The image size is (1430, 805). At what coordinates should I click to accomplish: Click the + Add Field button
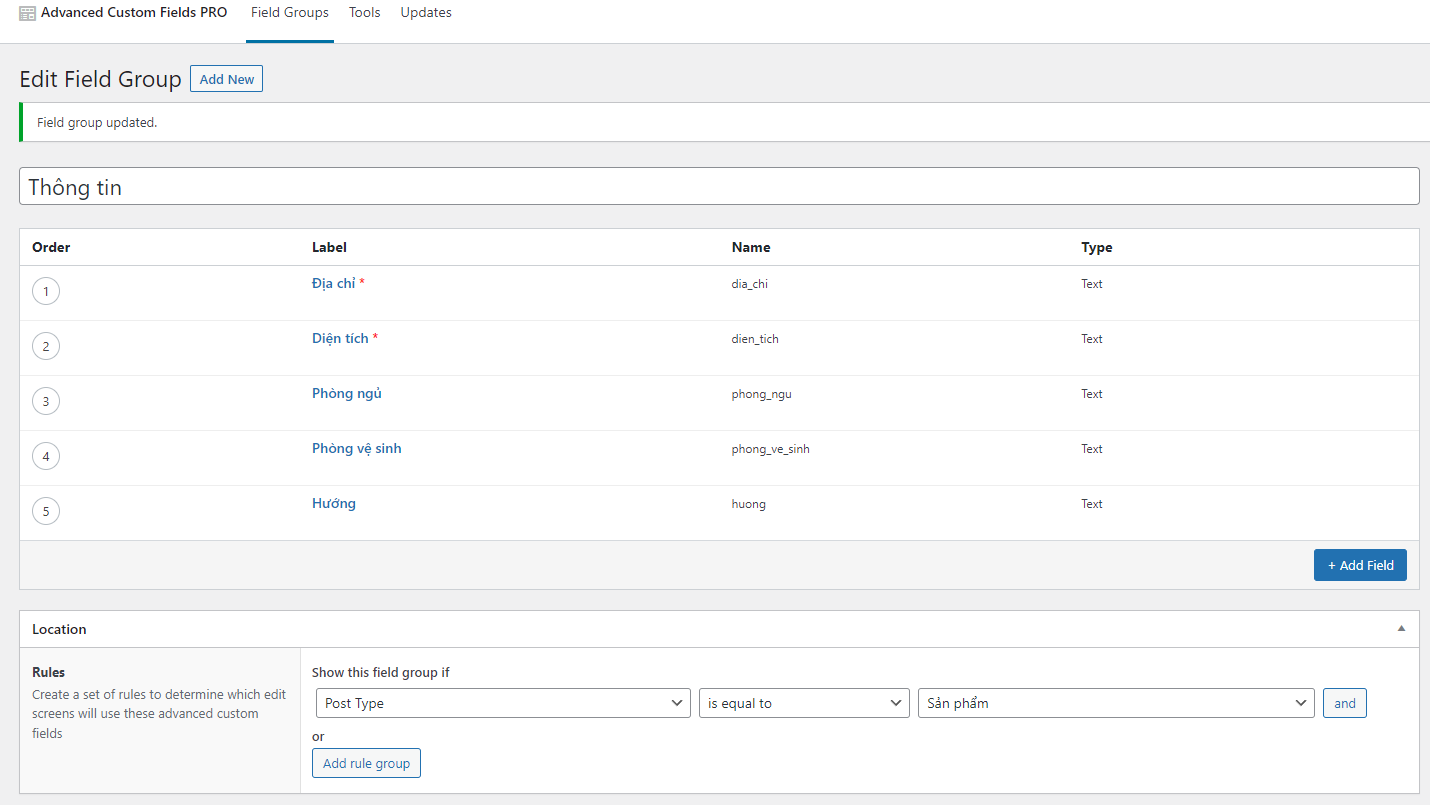(1360, 565)
